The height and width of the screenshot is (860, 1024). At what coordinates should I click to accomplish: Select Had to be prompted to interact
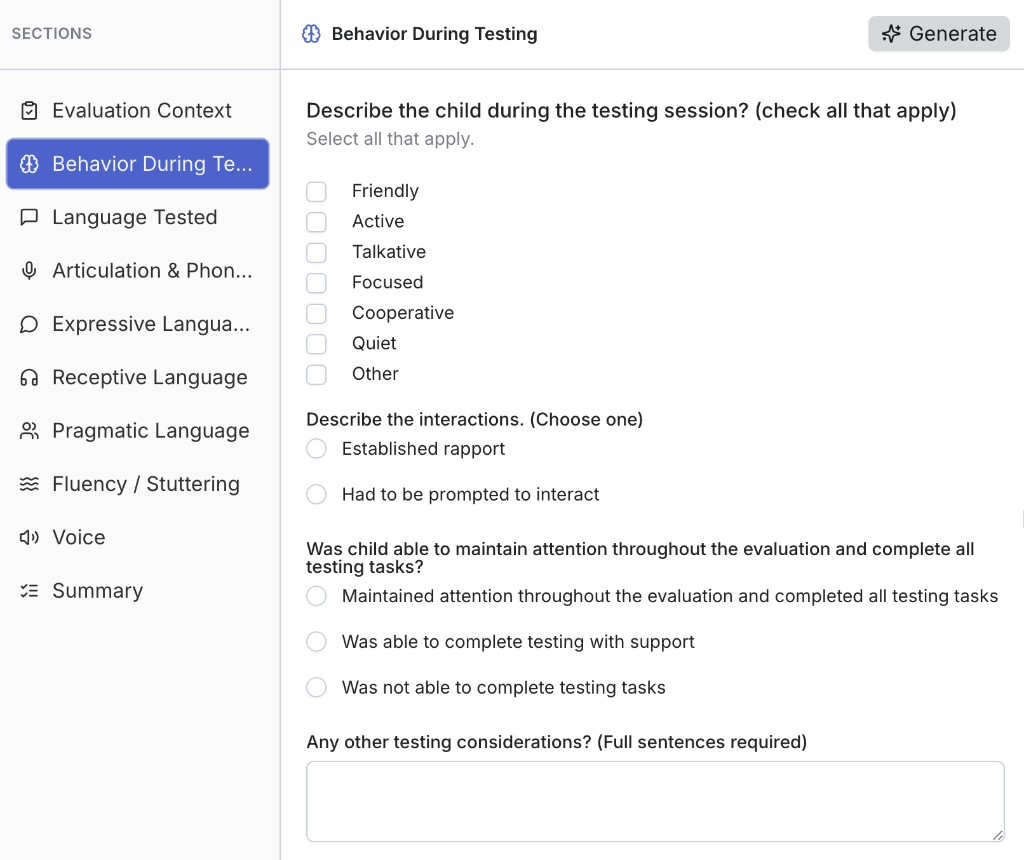pyautogui.click(x=317, y=494)
